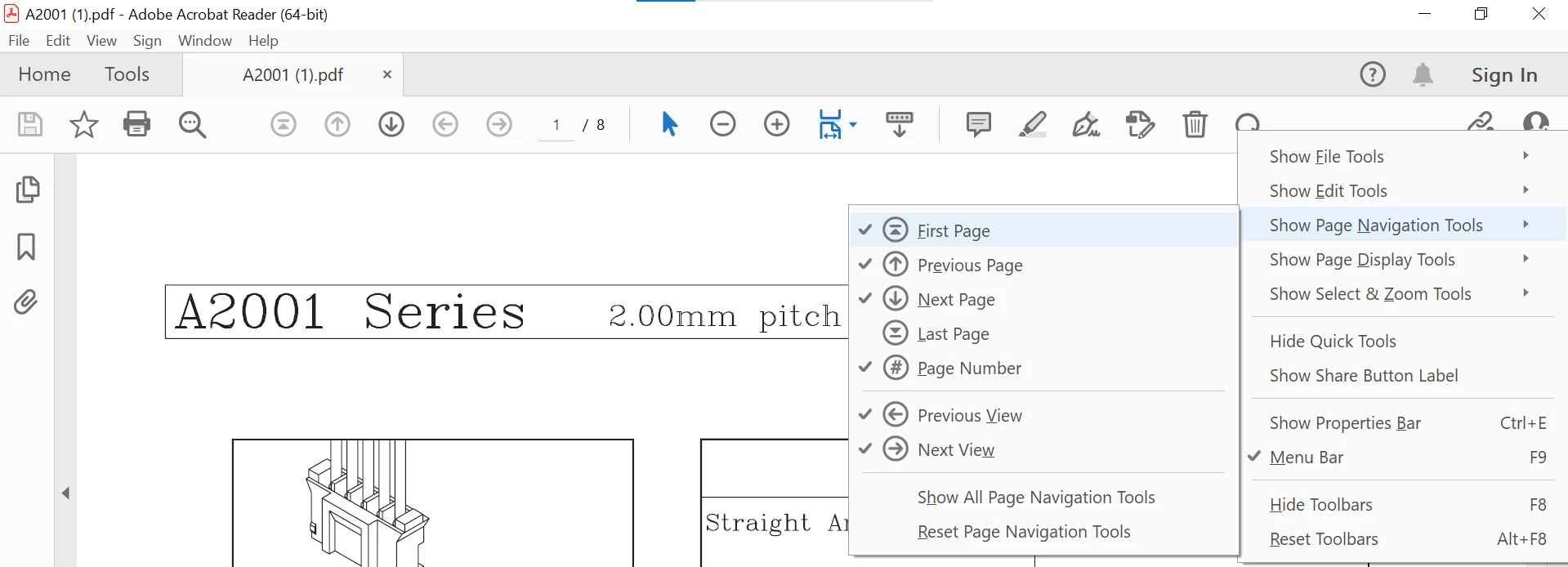
Task: Choose Reset Page Navigation Tools
Action: [1044, 531]
